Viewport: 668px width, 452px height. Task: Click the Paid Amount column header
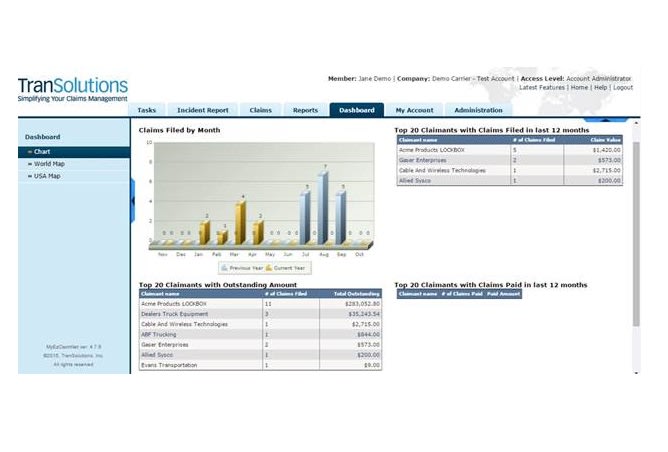pyautogui.click(x=504, y=294)
